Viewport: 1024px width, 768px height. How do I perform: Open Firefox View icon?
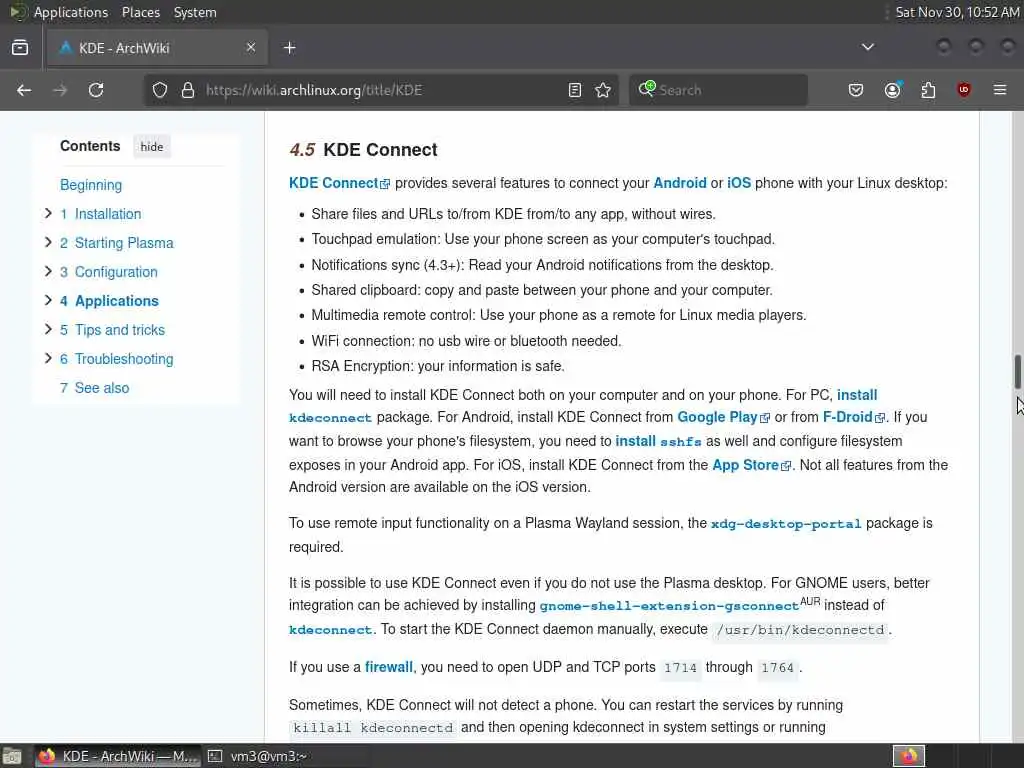(x=20, y=48)
